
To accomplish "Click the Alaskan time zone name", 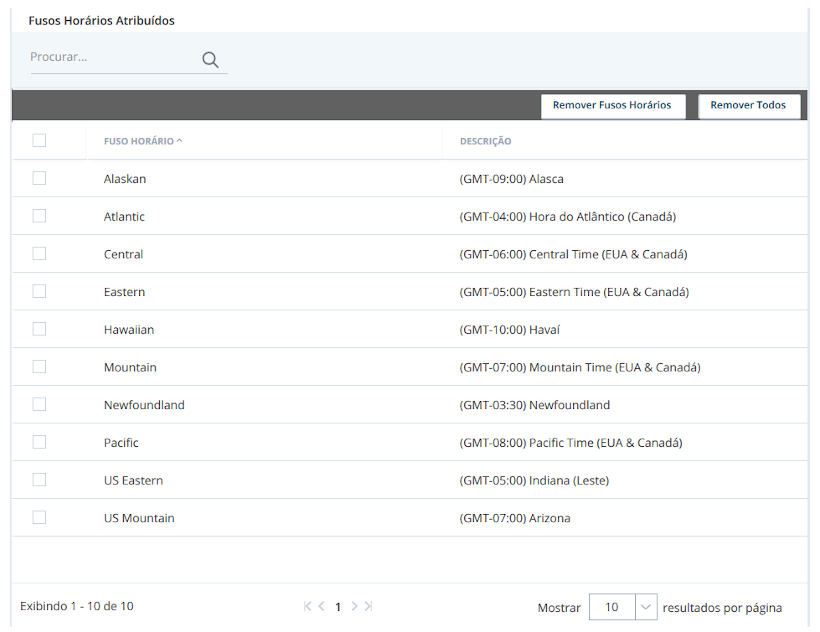I will click(x=125, y=179).
